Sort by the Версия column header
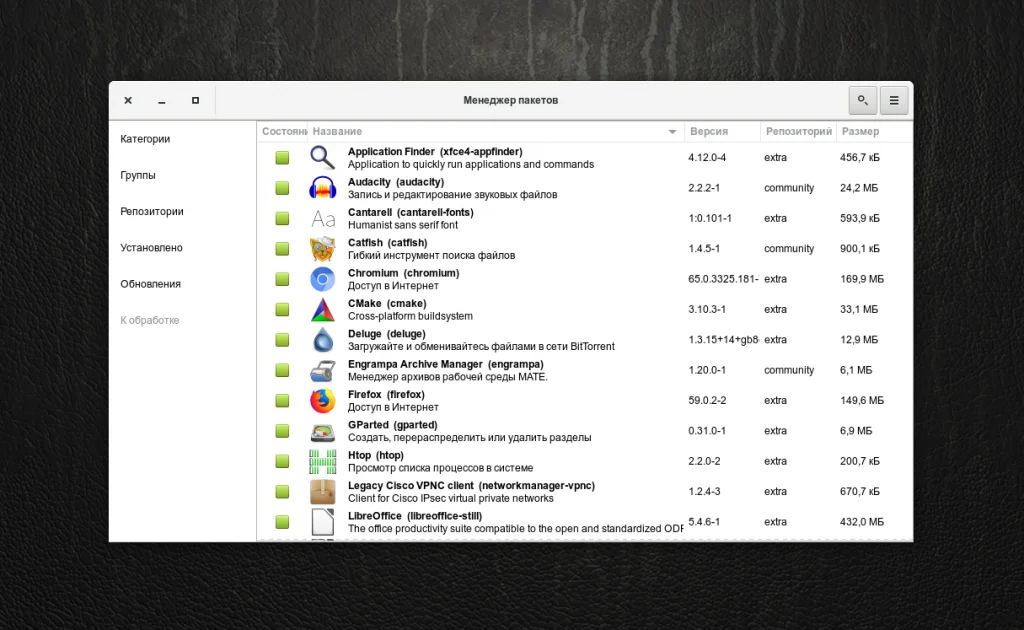 pyautogui.click(x=722, y=131)
